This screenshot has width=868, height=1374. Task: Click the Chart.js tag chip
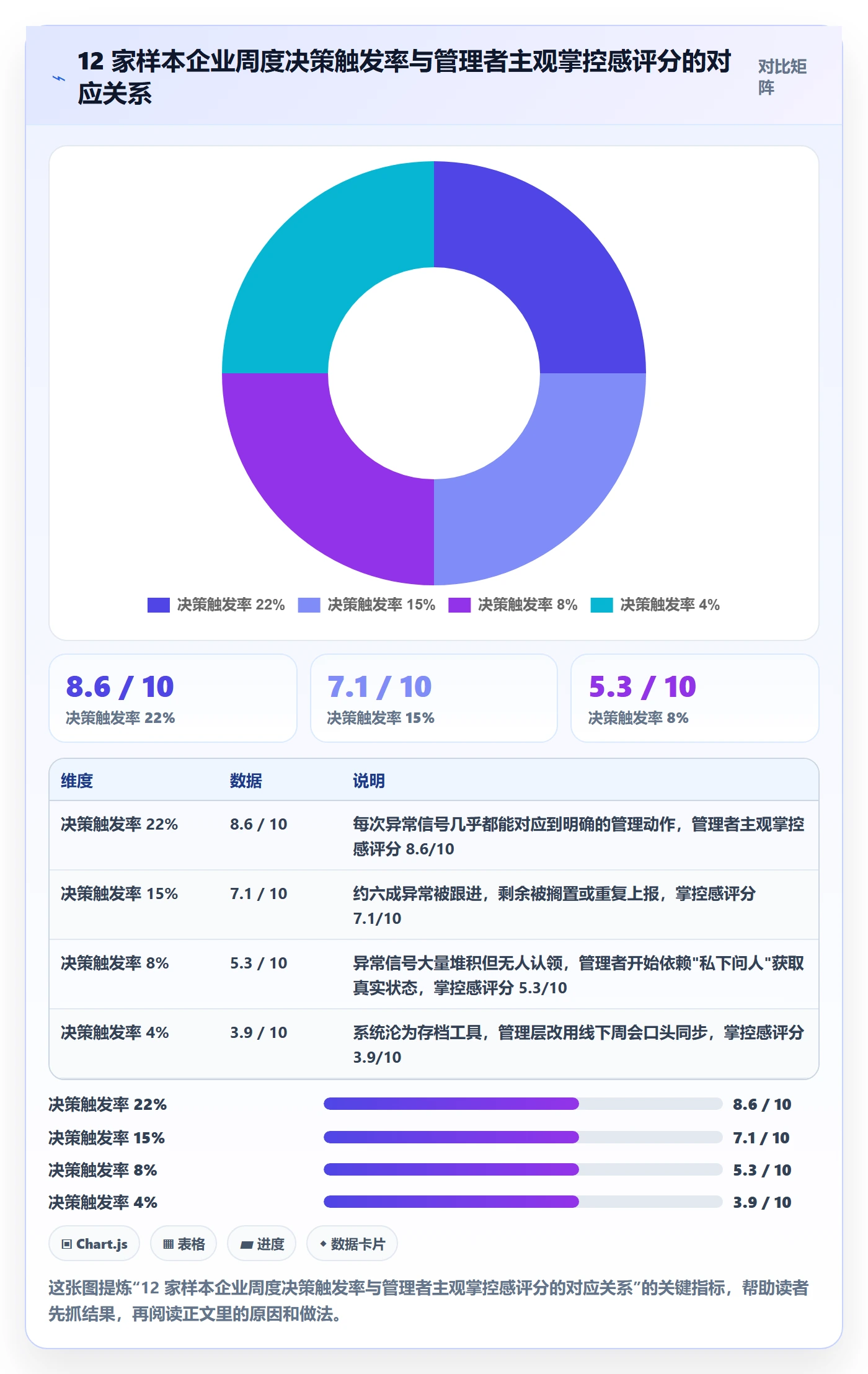(94, 1244)
